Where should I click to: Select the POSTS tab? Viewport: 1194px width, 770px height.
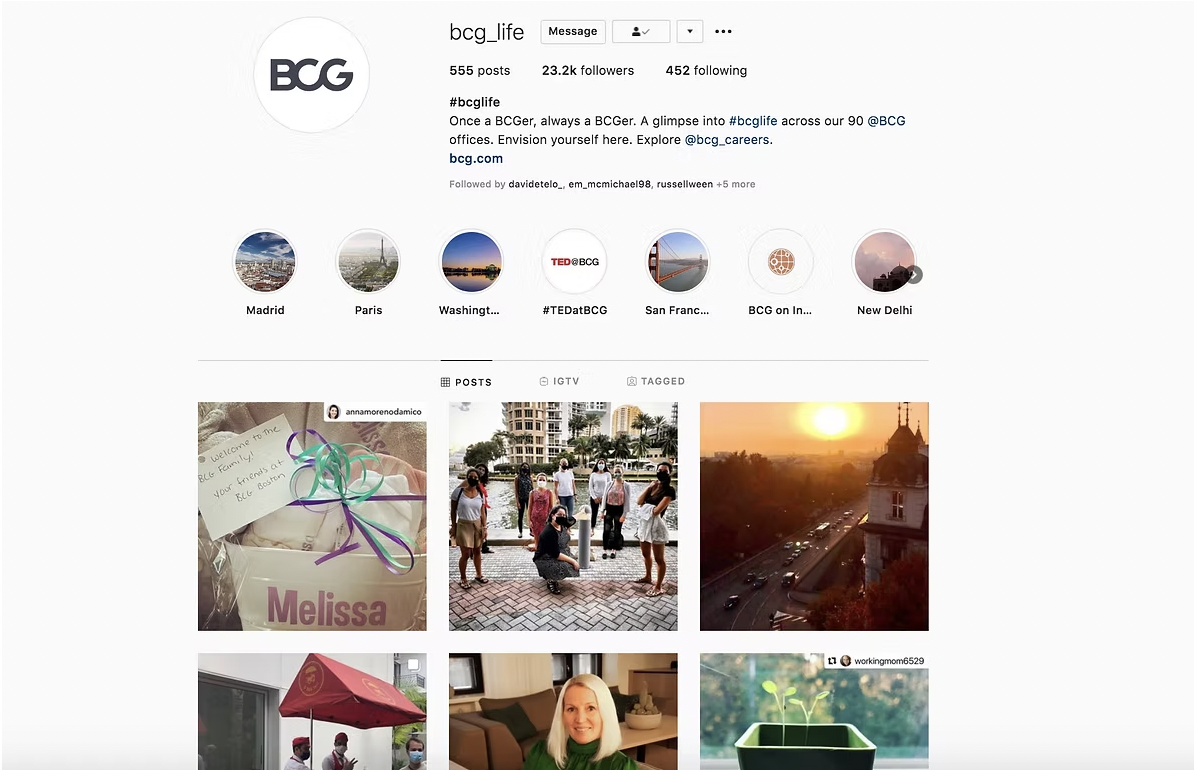[466, 382]
